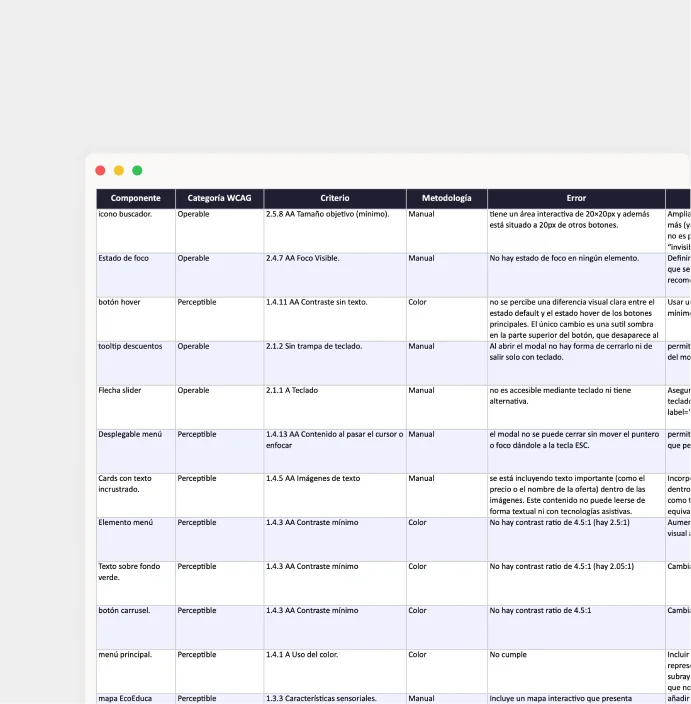The width and height of the screenshot is (691, 704).
Task: Click the 'Elemento menú' cell
Action: [x=136, y=539]
